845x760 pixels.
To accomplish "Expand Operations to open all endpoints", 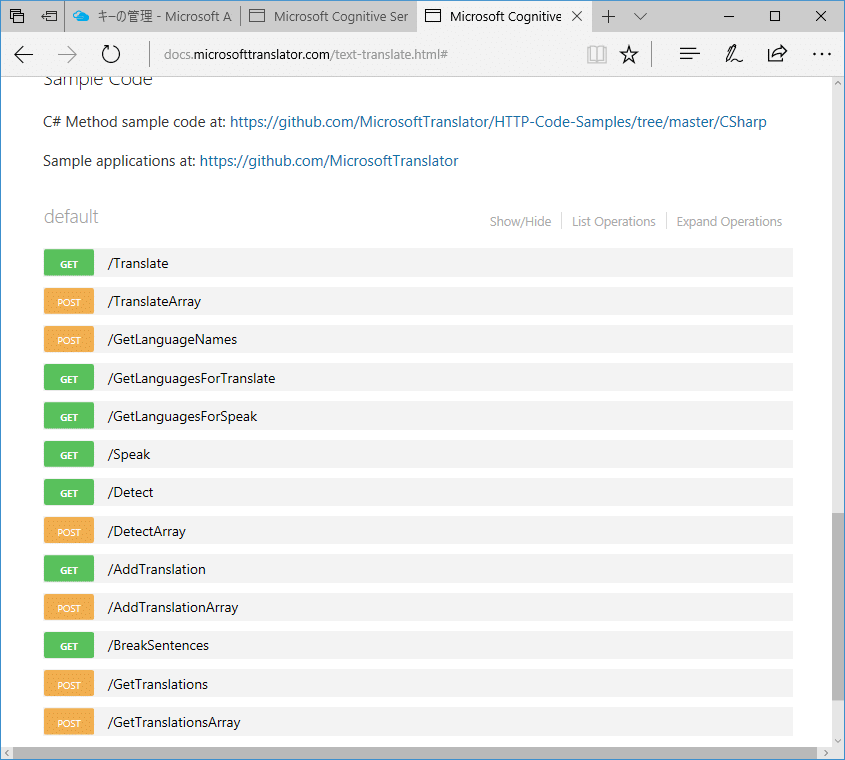I will [729, 221].
